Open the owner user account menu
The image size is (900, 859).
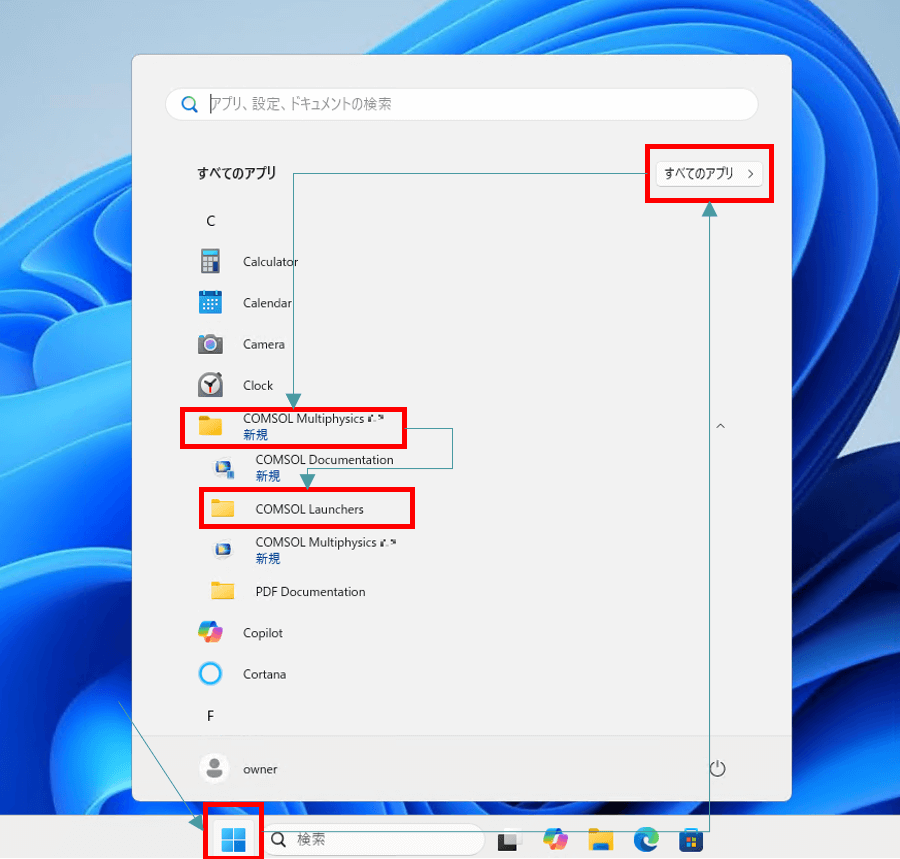click(240, 769)
